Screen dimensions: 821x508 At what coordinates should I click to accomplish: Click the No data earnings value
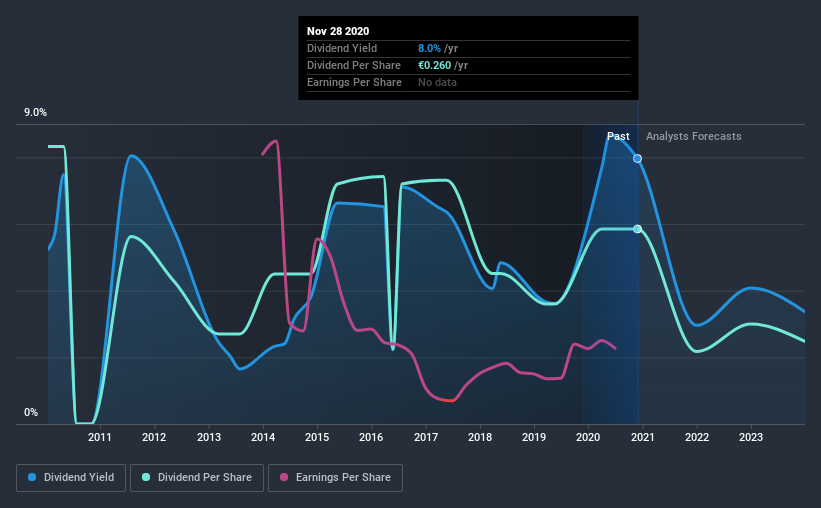(x=437, y=82)
